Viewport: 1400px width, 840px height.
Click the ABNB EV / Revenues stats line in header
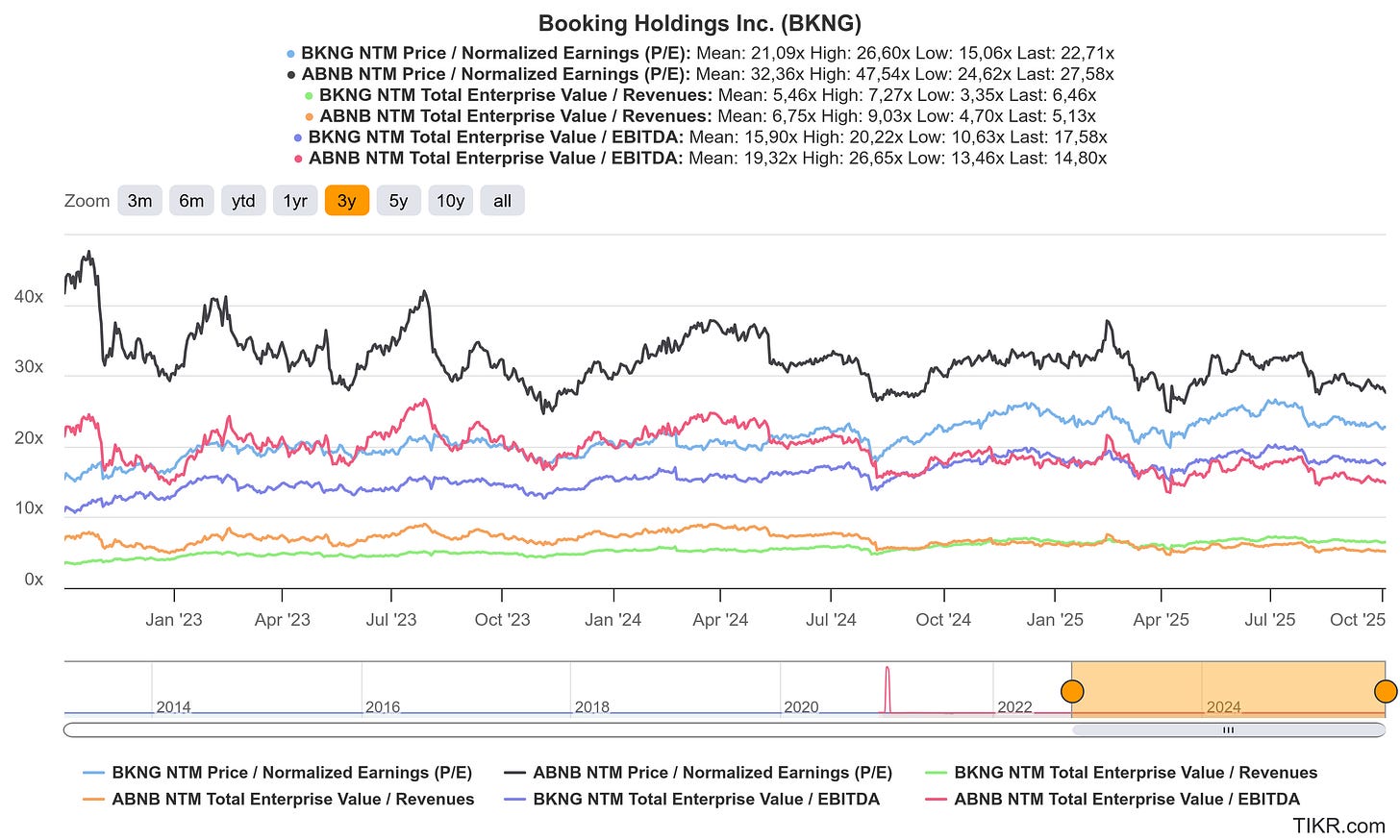700,116
